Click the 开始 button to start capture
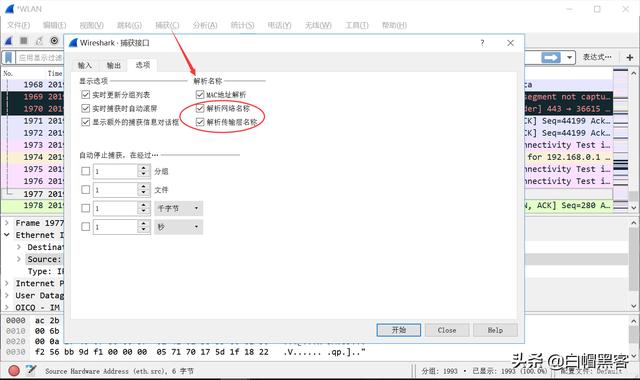This screenshot has height=380, width=640. click(398, 330)
